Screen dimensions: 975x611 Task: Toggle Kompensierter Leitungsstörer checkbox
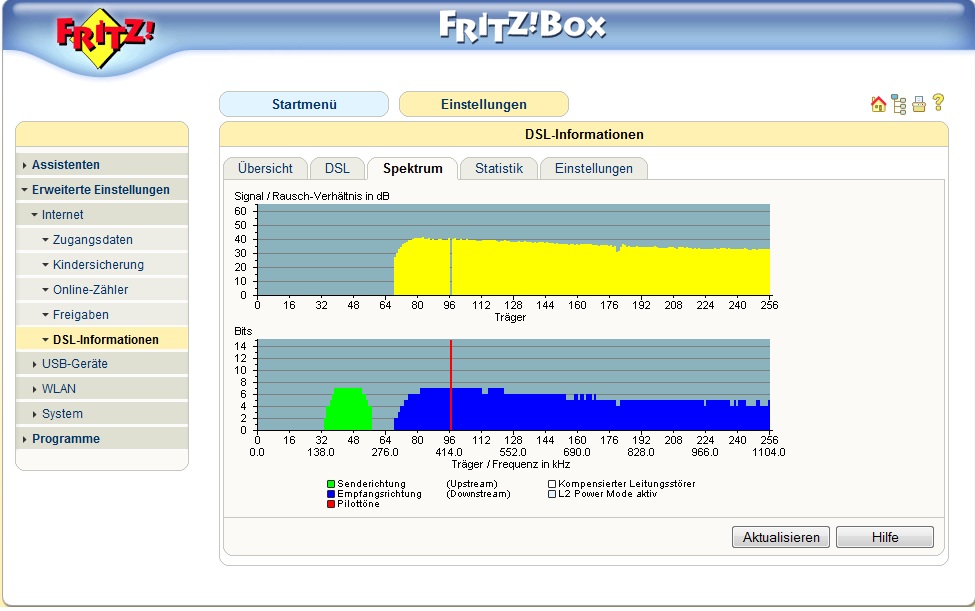point(552,484)
